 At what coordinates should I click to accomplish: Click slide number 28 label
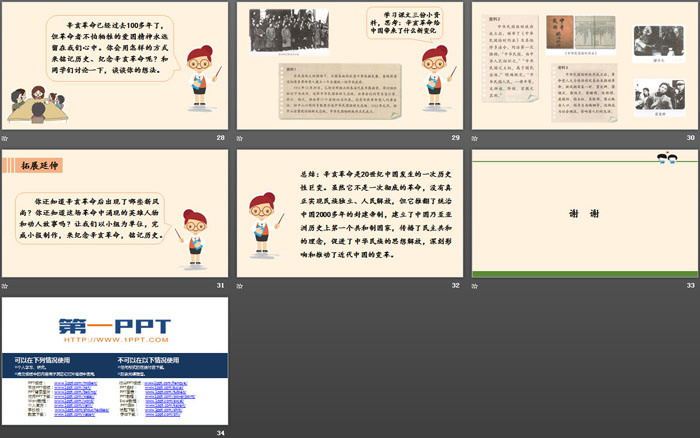click(221, 138)
